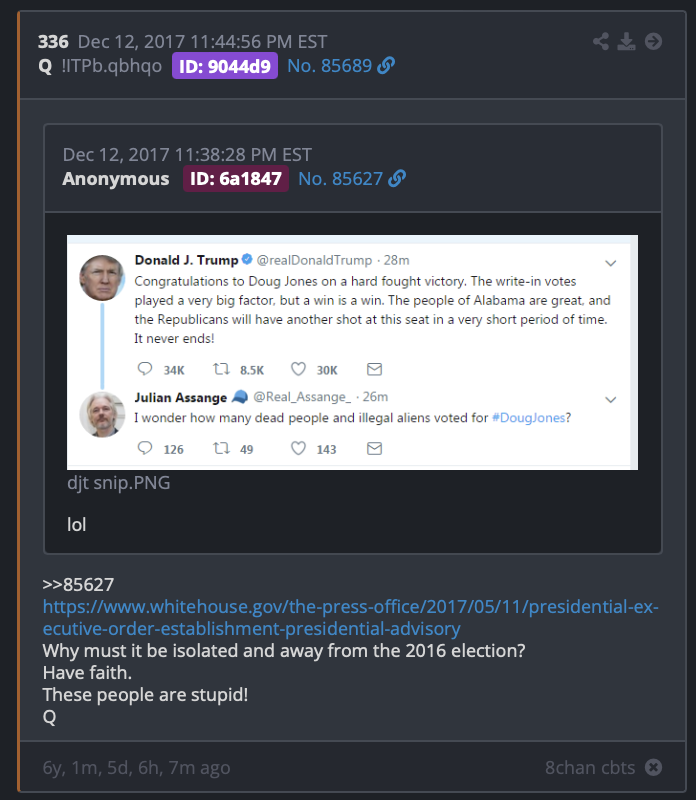
Task: Click the download icon in post header
Action: click(x=627, y=41)
